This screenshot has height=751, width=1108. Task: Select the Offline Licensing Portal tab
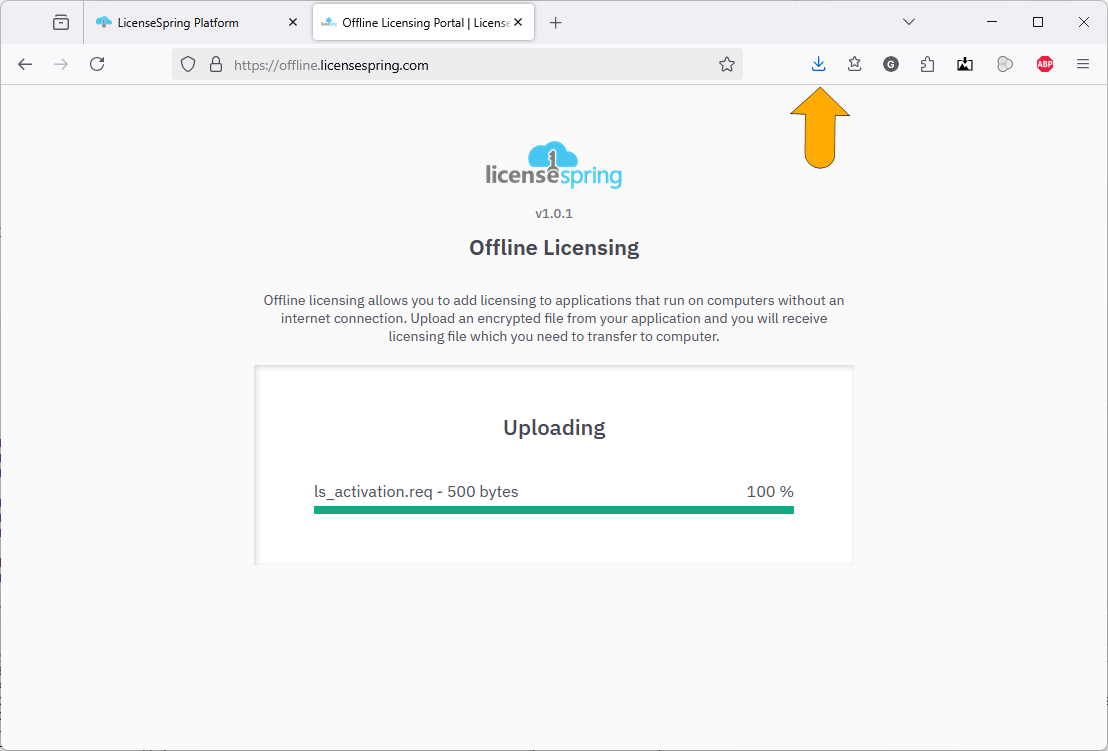click(x=423, y=23)
